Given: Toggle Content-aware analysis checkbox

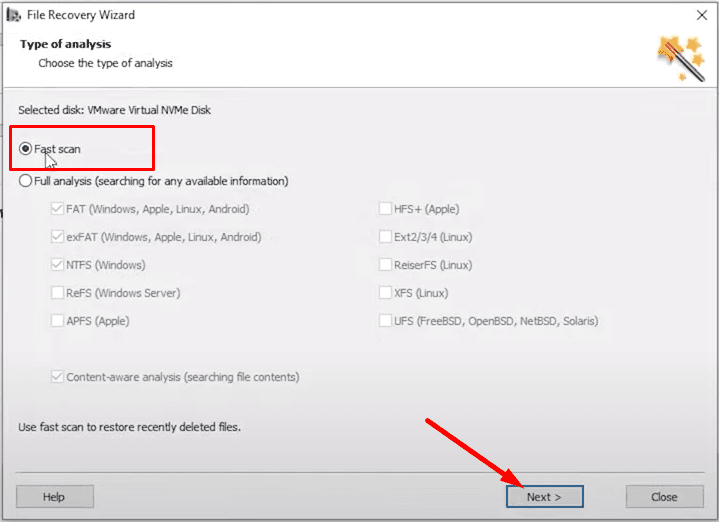Looking at the screenshot, I should coord(57,377).
